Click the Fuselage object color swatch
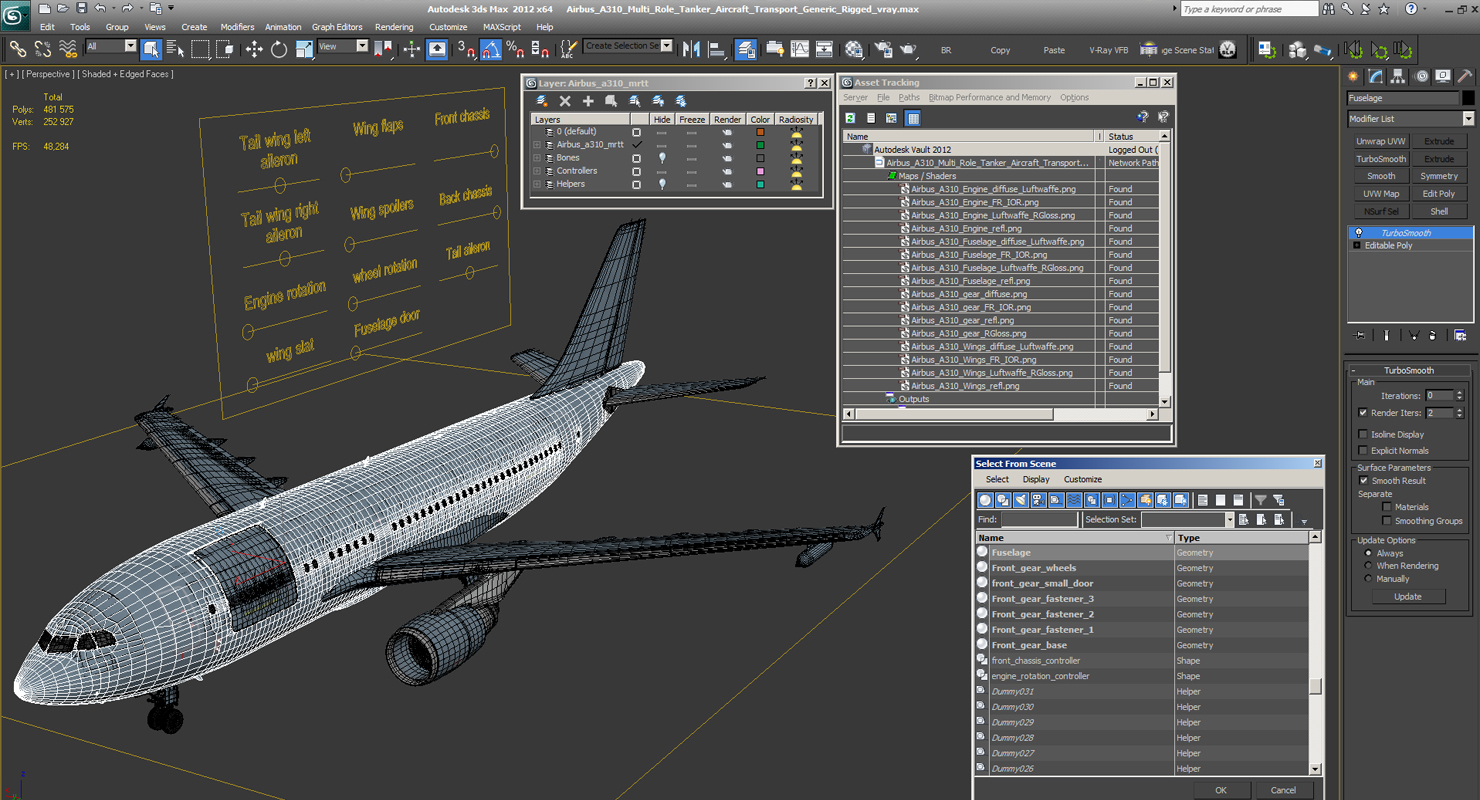 click(x=1468, y=98)
